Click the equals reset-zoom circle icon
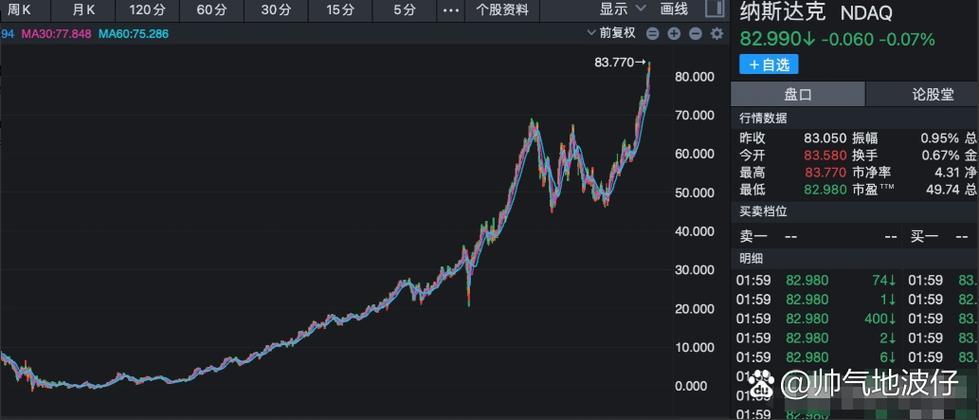The image size is (979, 420). [x=652, y=34]
